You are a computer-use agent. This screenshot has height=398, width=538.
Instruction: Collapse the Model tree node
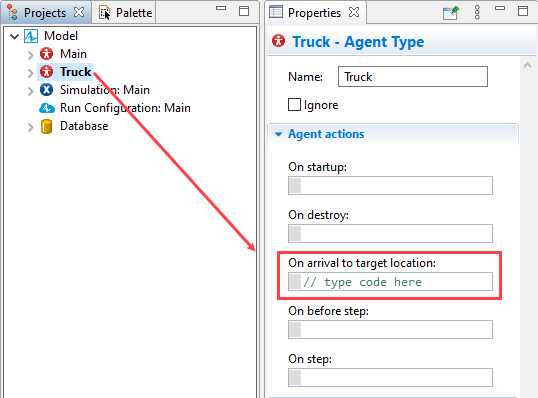(14, 36)
